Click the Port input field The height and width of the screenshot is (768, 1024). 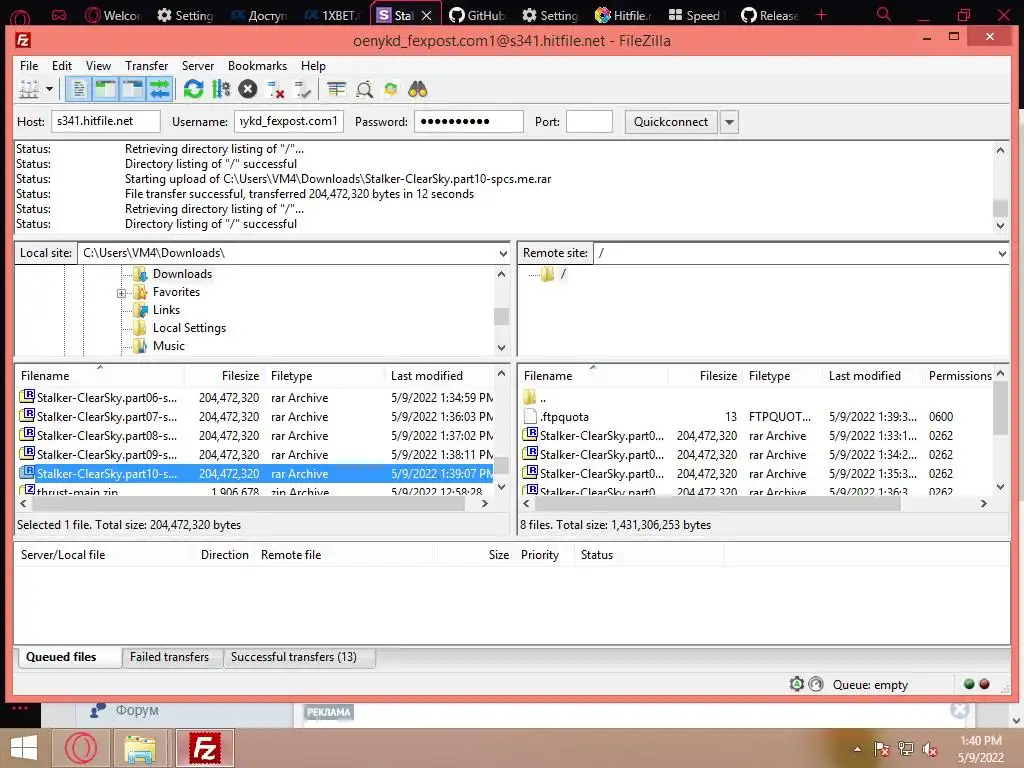click(x=589, y=121)
